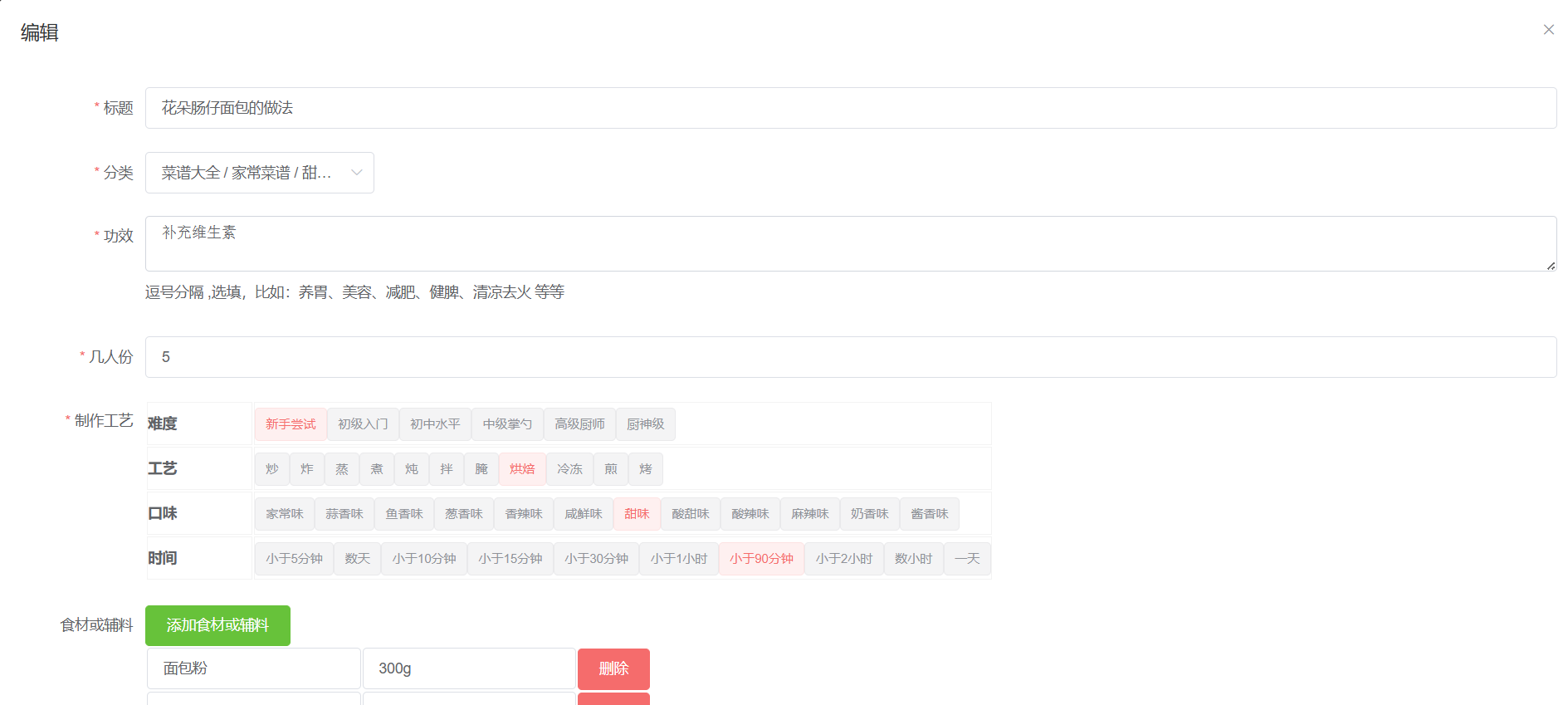This screenshot has height=705, width=1568.
Task: Pick flavor 蒜香味
Action: click(344, 514)
